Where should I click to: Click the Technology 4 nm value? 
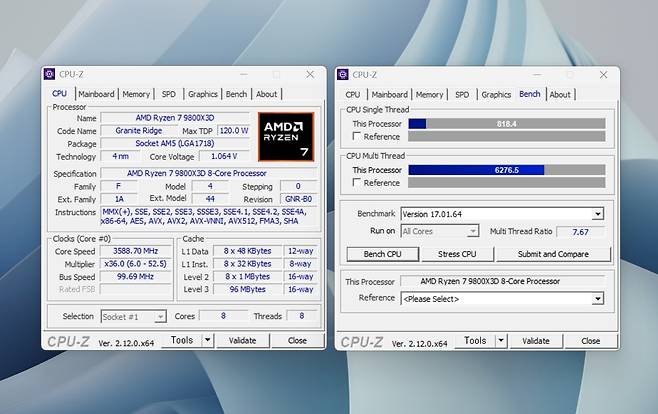(120, 156)
